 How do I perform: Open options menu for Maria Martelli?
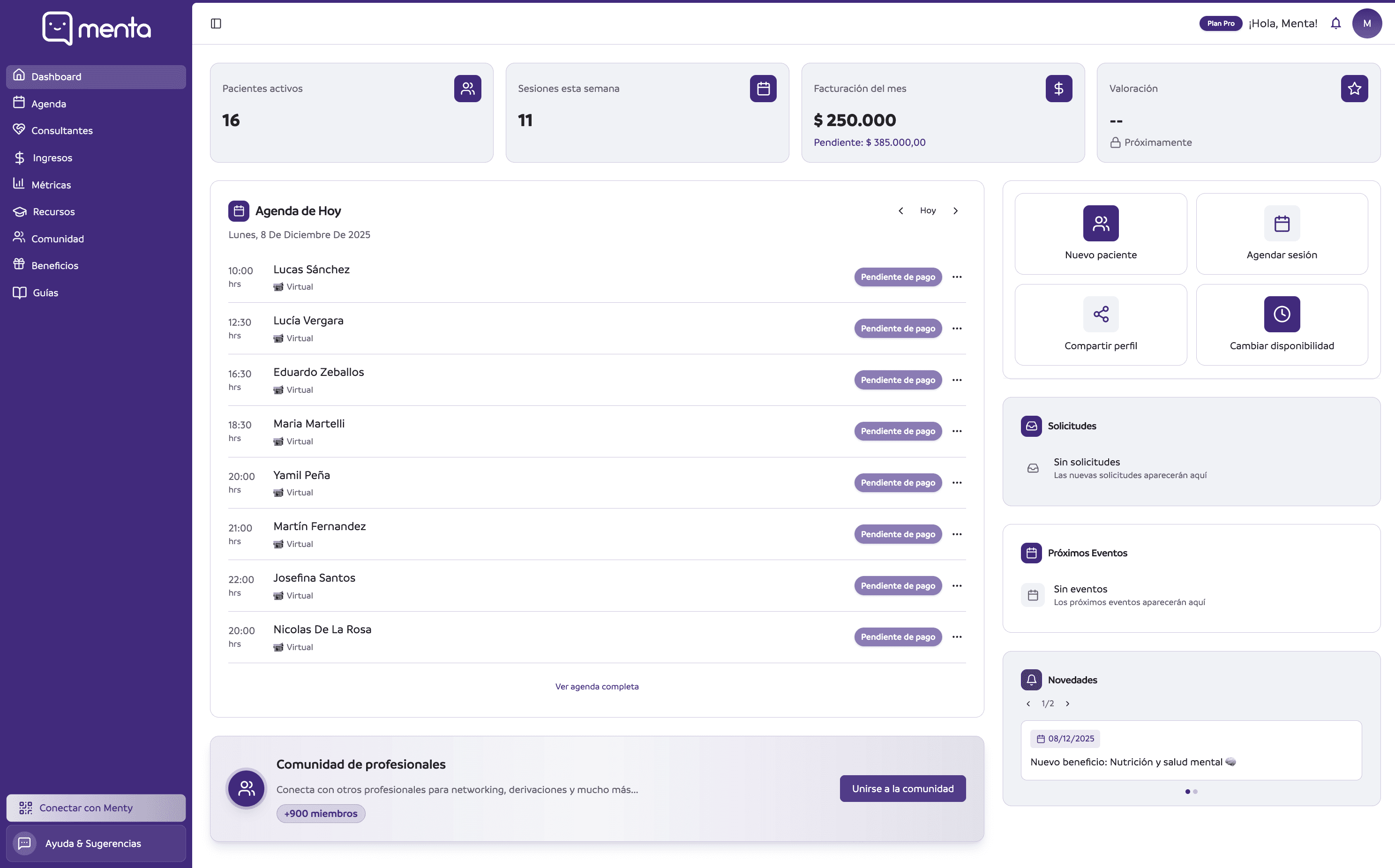957,431
